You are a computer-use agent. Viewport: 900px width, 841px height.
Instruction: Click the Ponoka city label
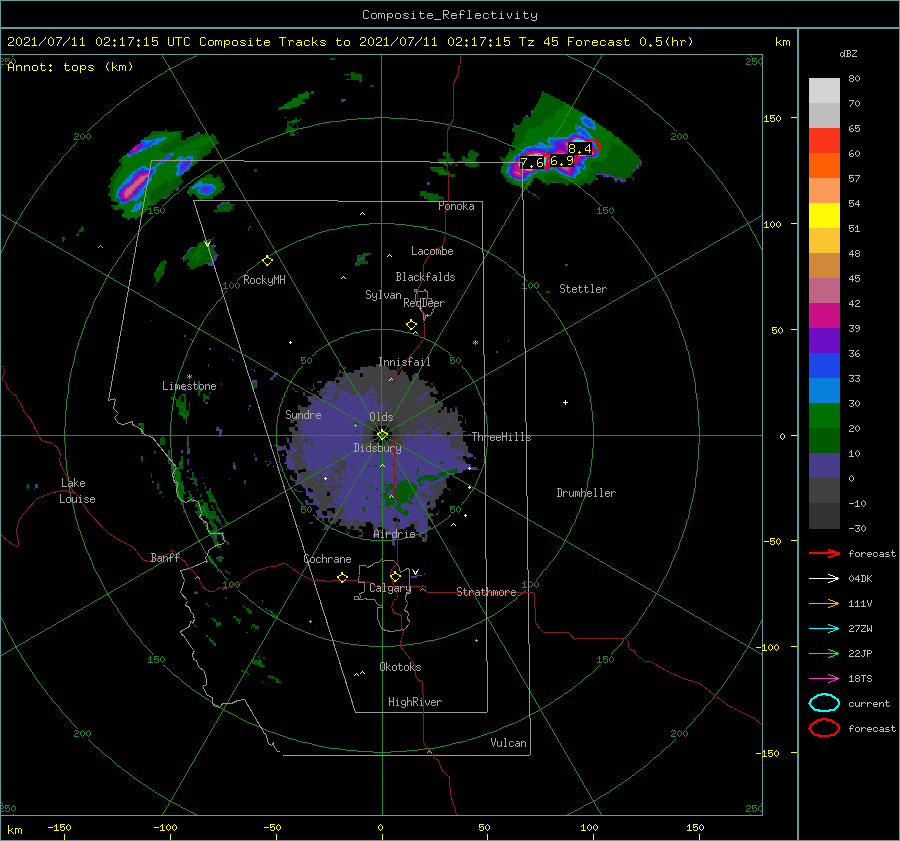(456, 206)
